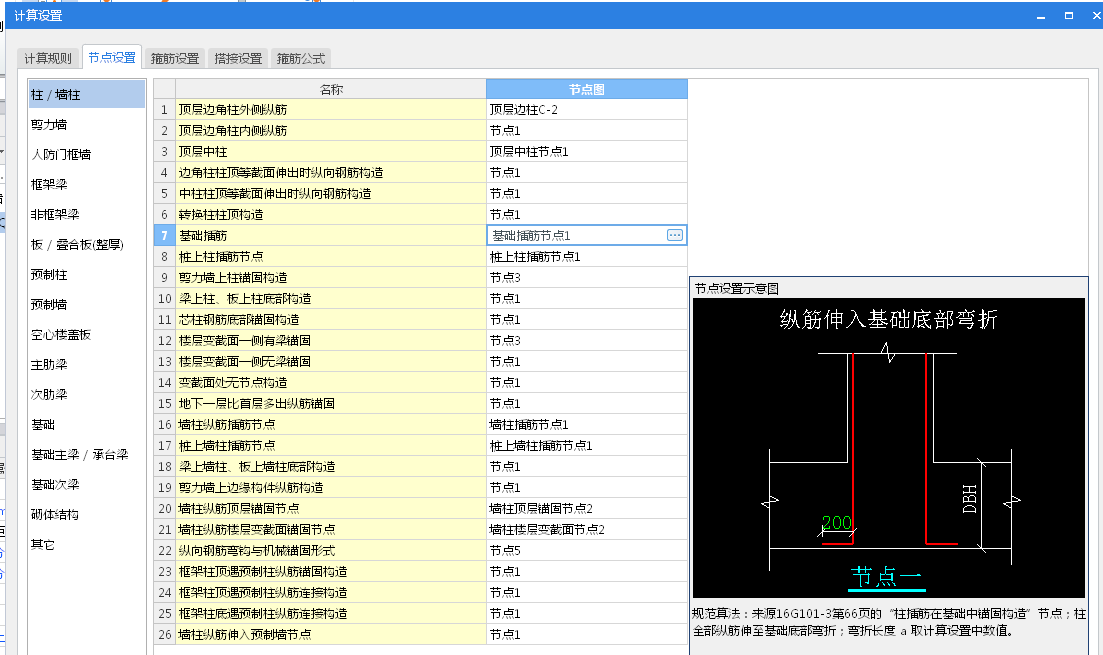
Task: Select 其它 category
Action: tap(87, 545)
